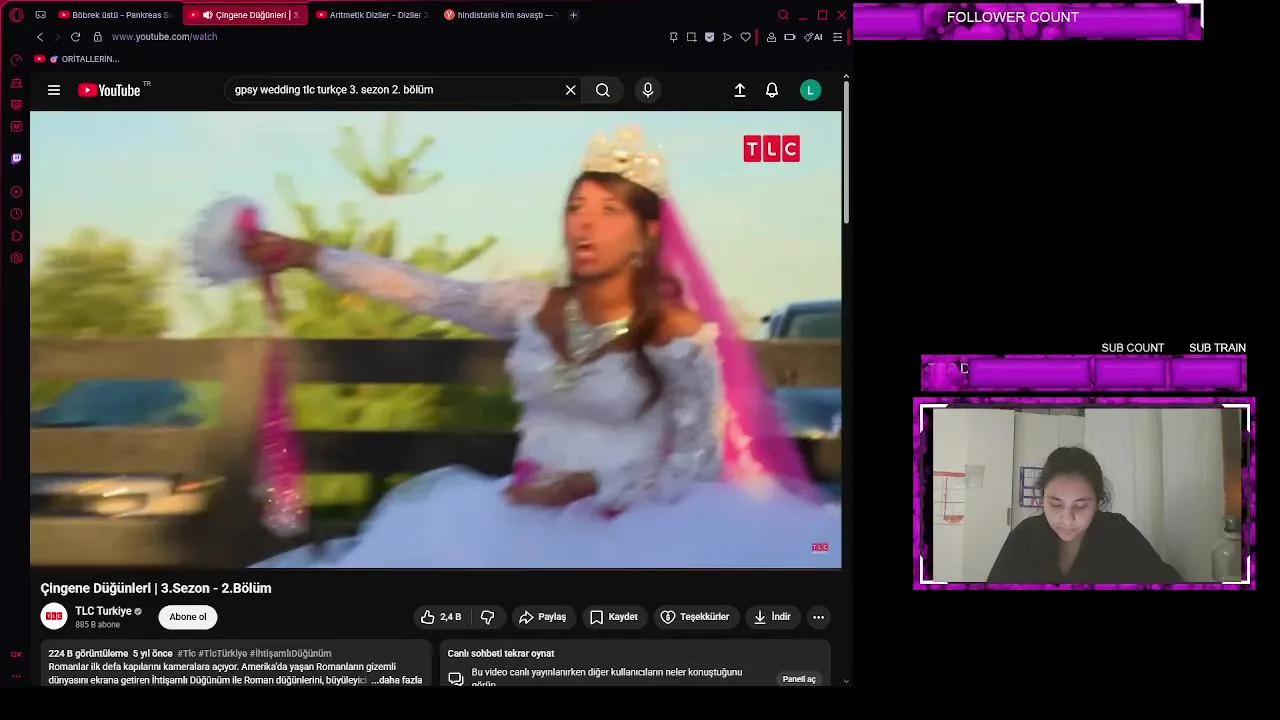Open the YouTube hamburger guide menu
This screenshot has height=720, width=1280.
pos(54,90)
